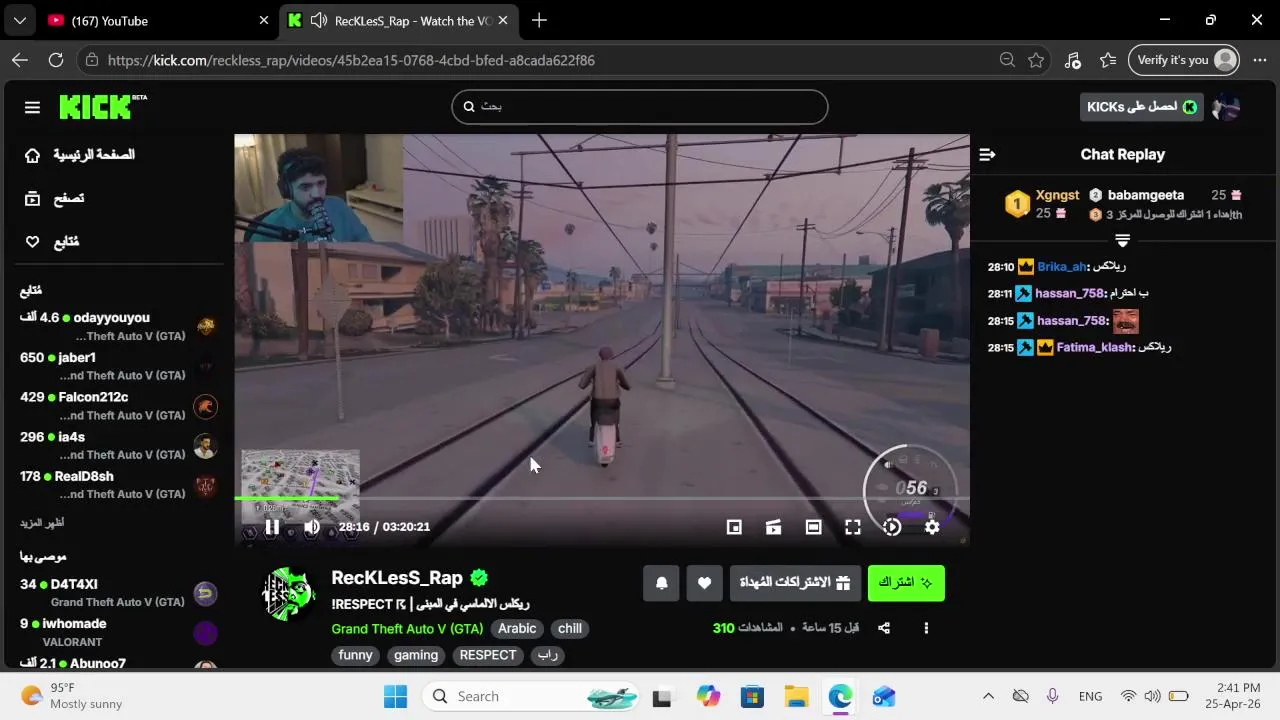Open RecKLesS_Rap channel avatar
The height and width of the screenshot is (720, 1280).
coord(289,594)
